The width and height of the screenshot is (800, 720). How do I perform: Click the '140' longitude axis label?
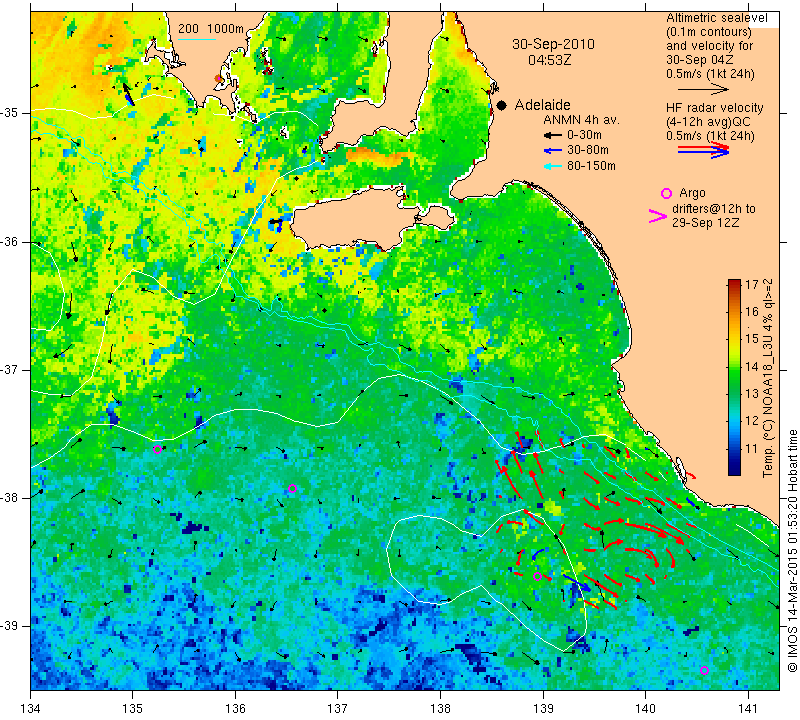pyautogui.click(x=645, y=708)
